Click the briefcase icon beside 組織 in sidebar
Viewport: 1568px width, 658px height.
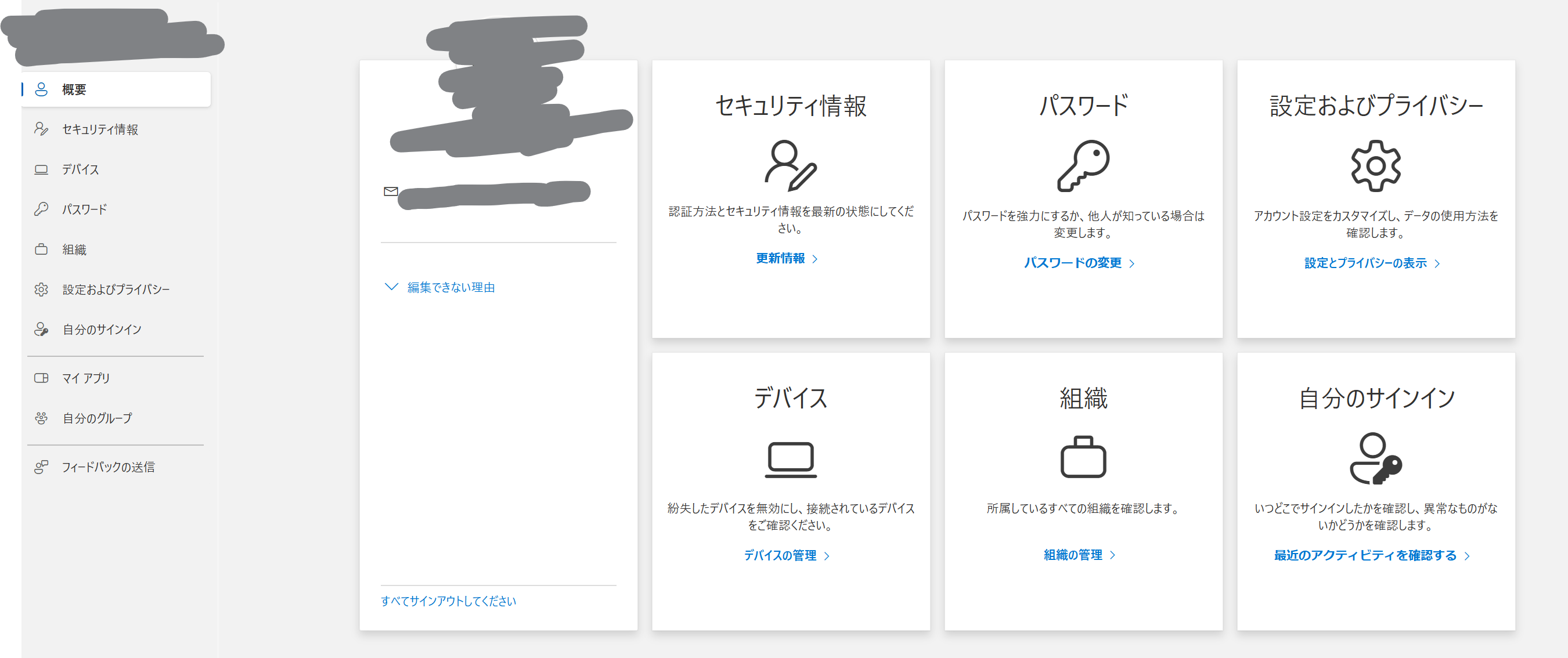41,250
